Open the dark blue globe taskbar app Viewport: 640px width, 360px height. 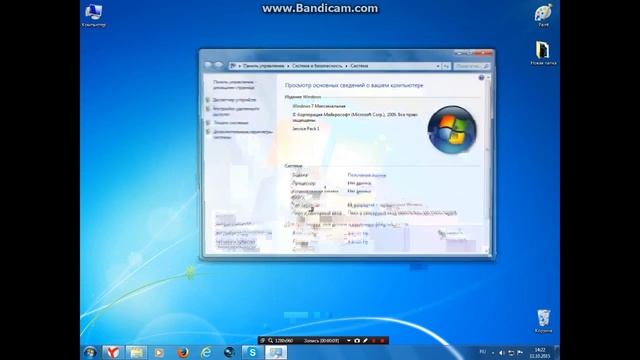(x=229, y=352)
